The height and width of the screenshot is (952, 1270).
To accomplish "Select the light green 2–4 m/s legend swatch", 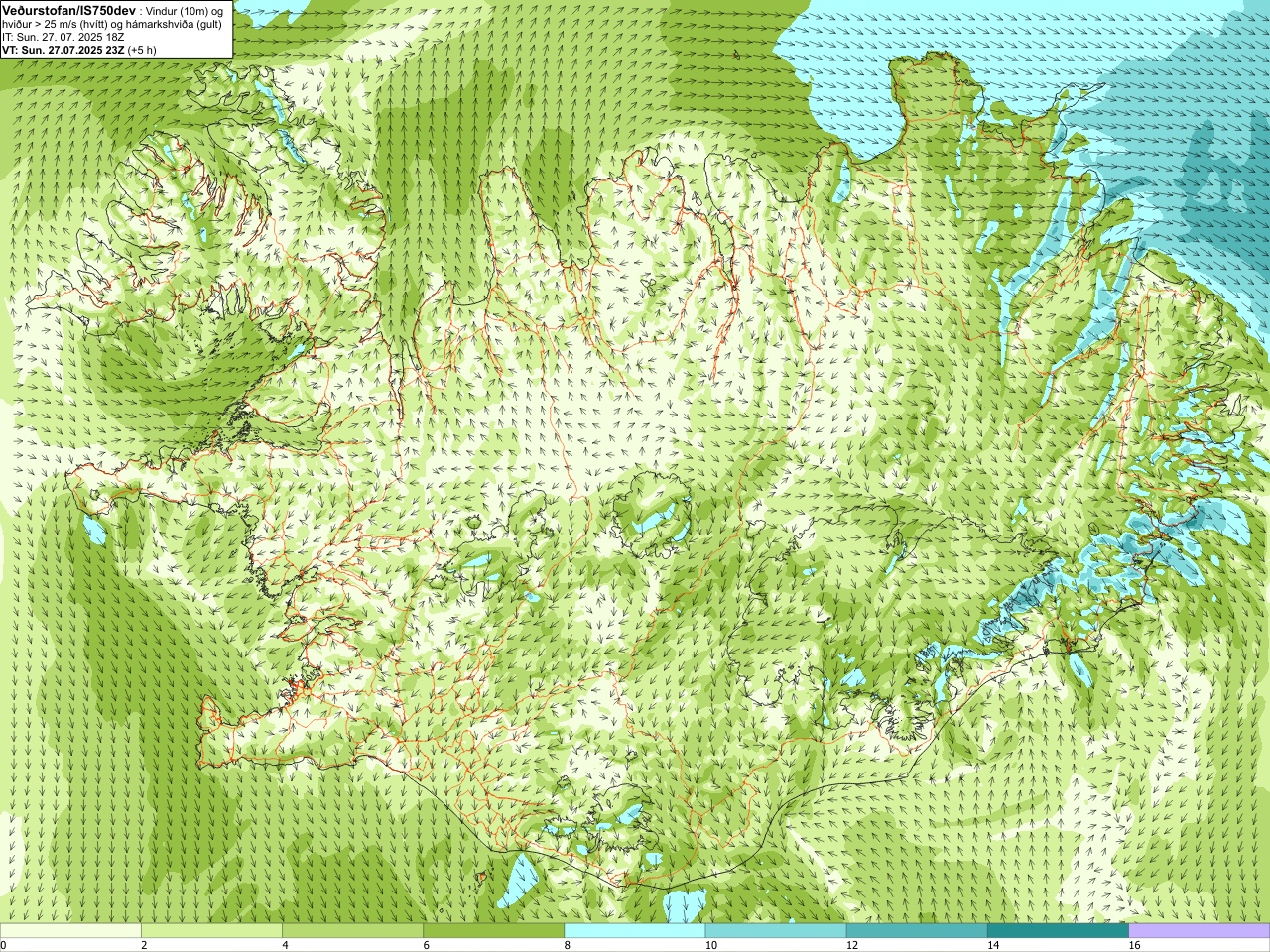I will tap(211, 931).
